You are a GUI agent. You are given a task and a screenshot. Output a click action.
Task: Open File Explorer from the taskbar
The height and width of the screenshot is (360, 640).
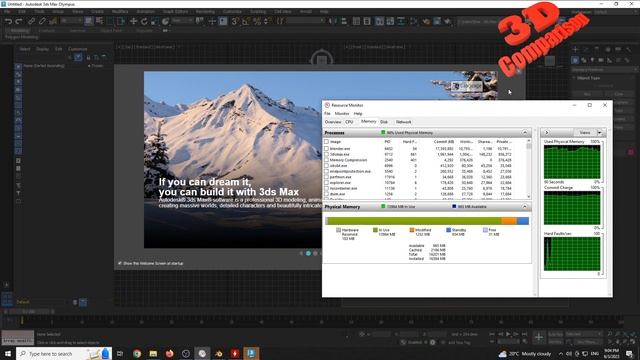coord(153,353)
